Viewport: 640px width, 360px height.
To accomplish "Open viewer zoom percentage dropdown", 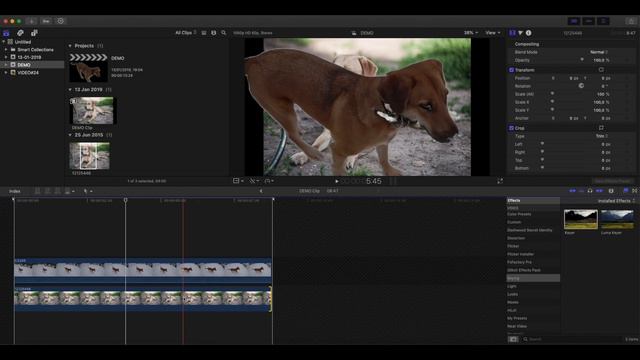I will coord(471,33).
